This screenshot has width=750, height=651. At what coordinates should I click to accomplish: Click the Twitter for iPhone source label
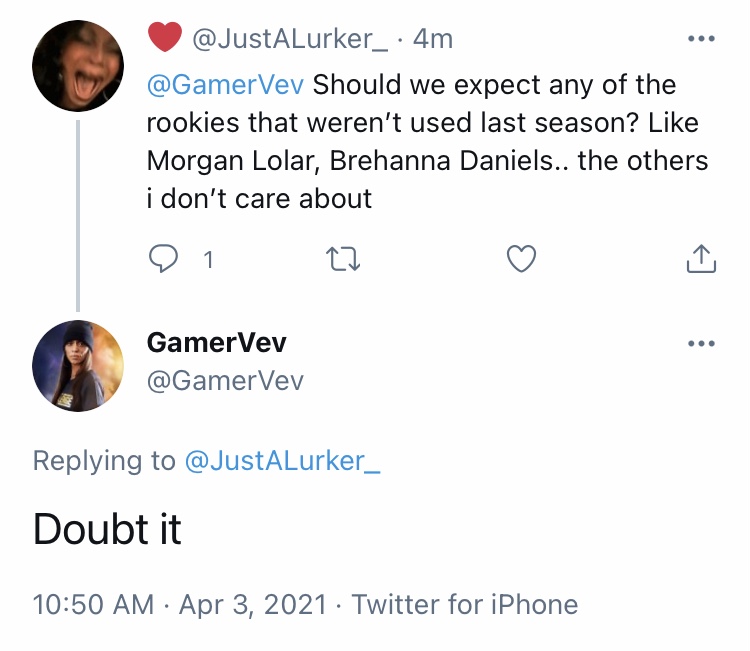pyautogui.click(x=464, y=604)
